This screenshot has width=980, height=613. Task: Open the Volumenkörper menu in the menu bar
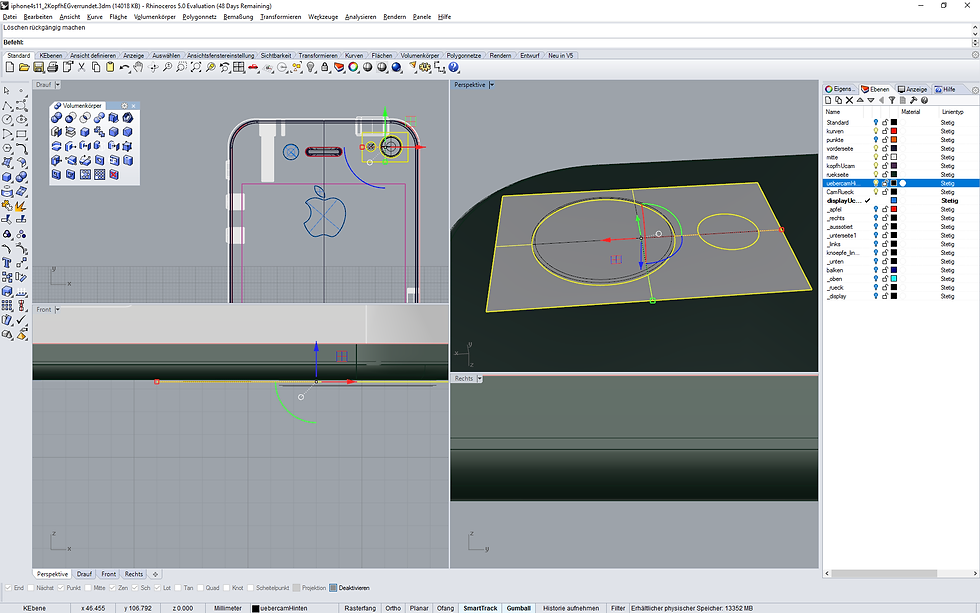point(154,17)
